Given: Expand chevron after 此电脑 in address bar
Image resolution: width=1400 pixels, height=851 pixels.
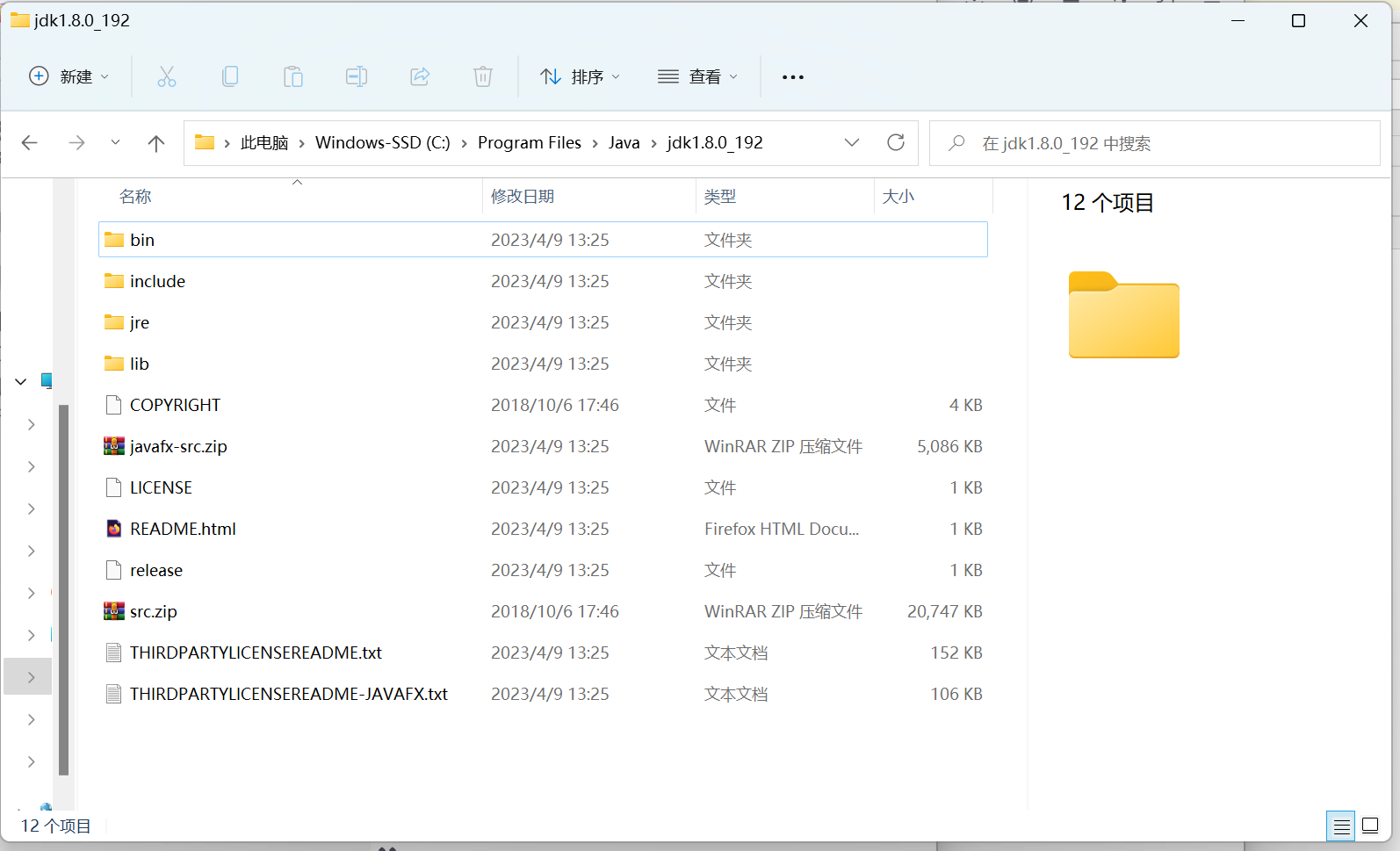Looking at the screenshot, I should pos(302,143).
